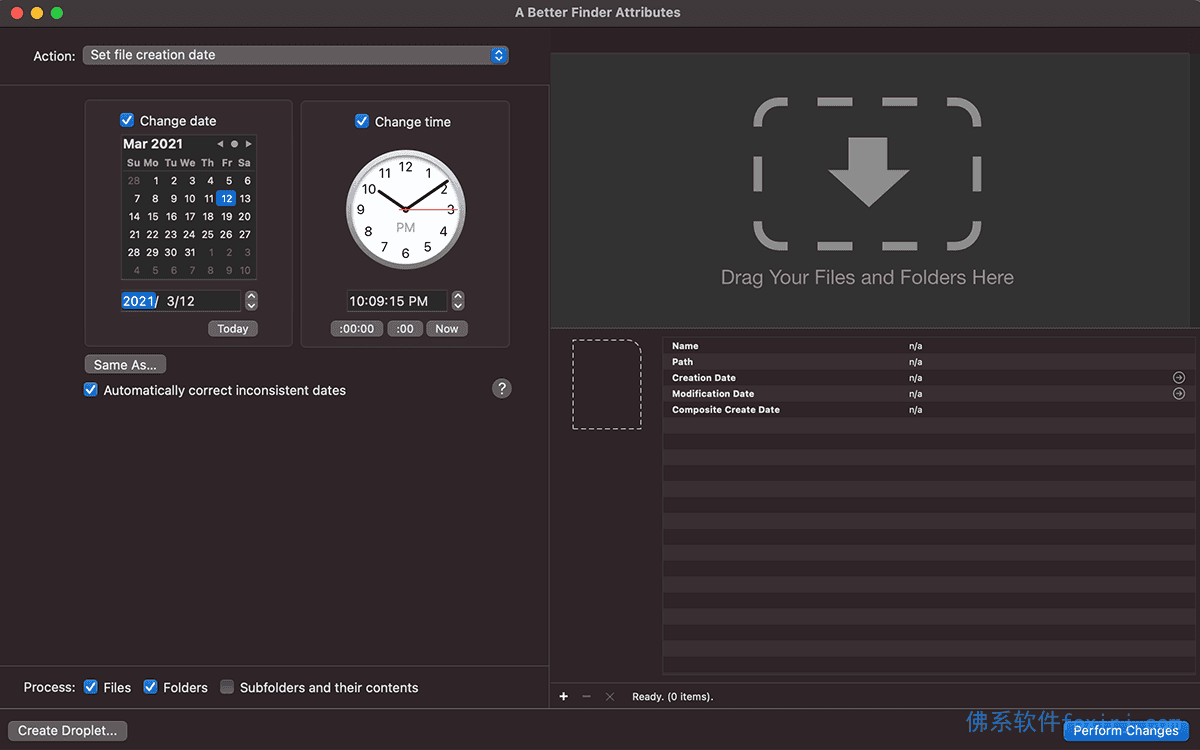Click the X icon to clear the list
This screenshot has height=750, width=1200.
(x=610, y=696)
